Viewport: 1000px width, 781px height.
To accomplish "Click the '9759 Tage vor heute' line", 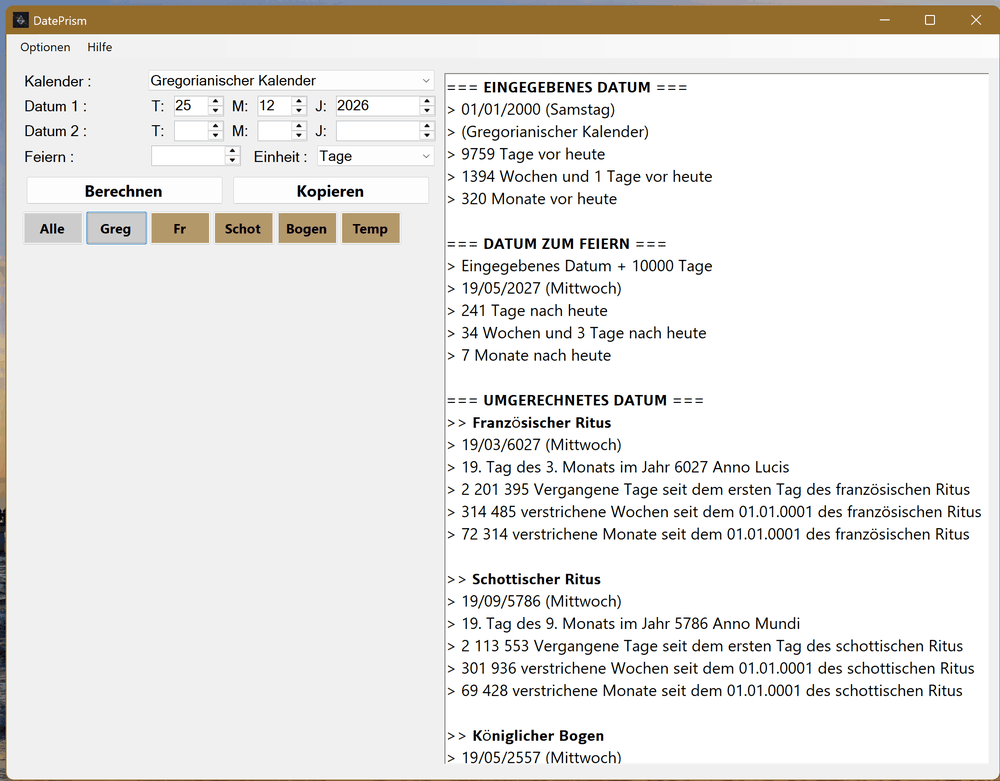I will [533, 154].
